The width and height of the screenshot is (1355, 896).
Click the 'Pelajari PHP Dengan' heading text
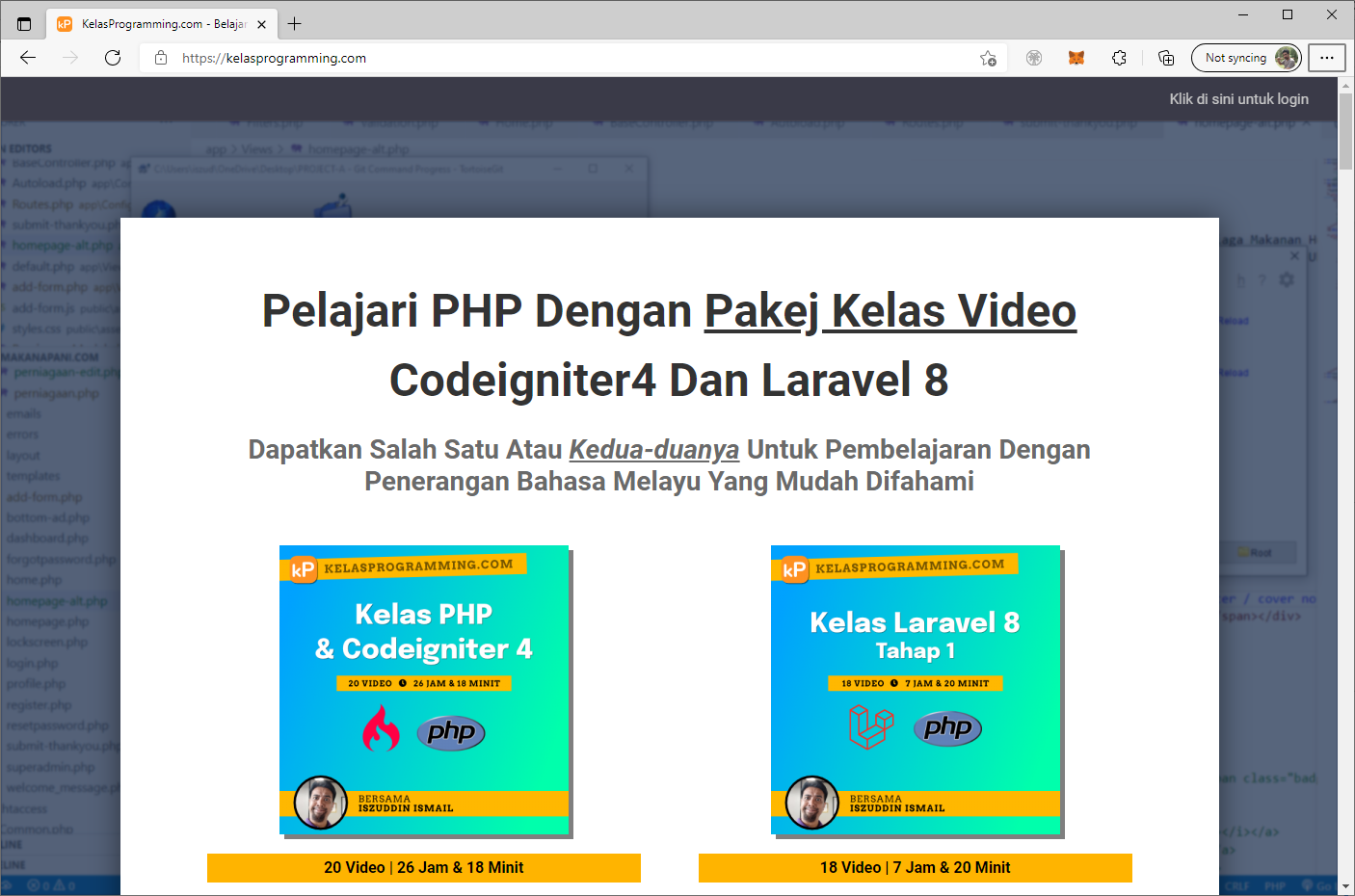tap(477, 311)
